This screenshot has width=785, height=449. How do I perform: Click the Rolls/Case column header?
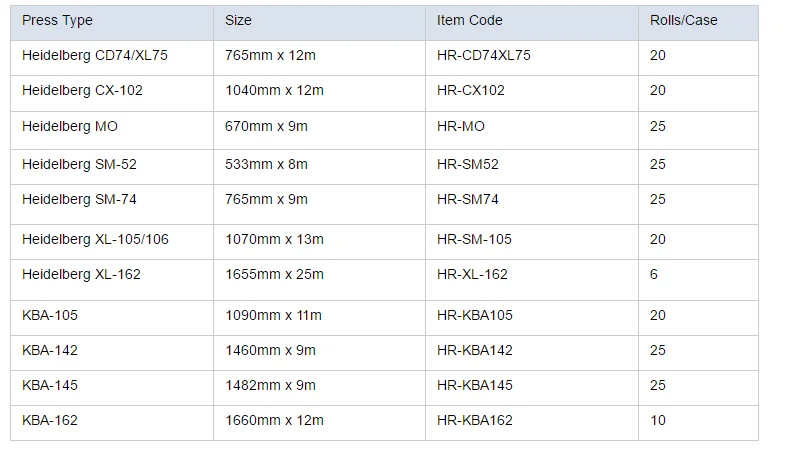pyautogui.click(x=683, y=20)
